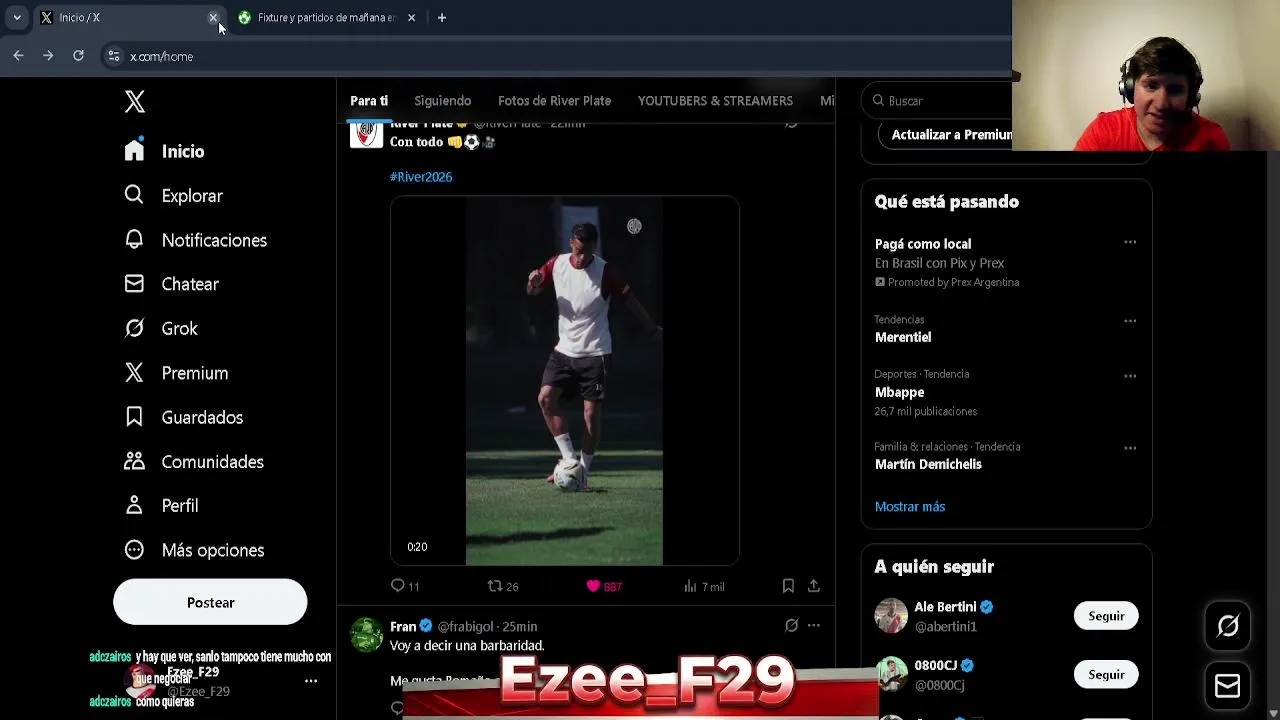
Task: Select the Siguiendo tab
Action: (x=443, y=100)
